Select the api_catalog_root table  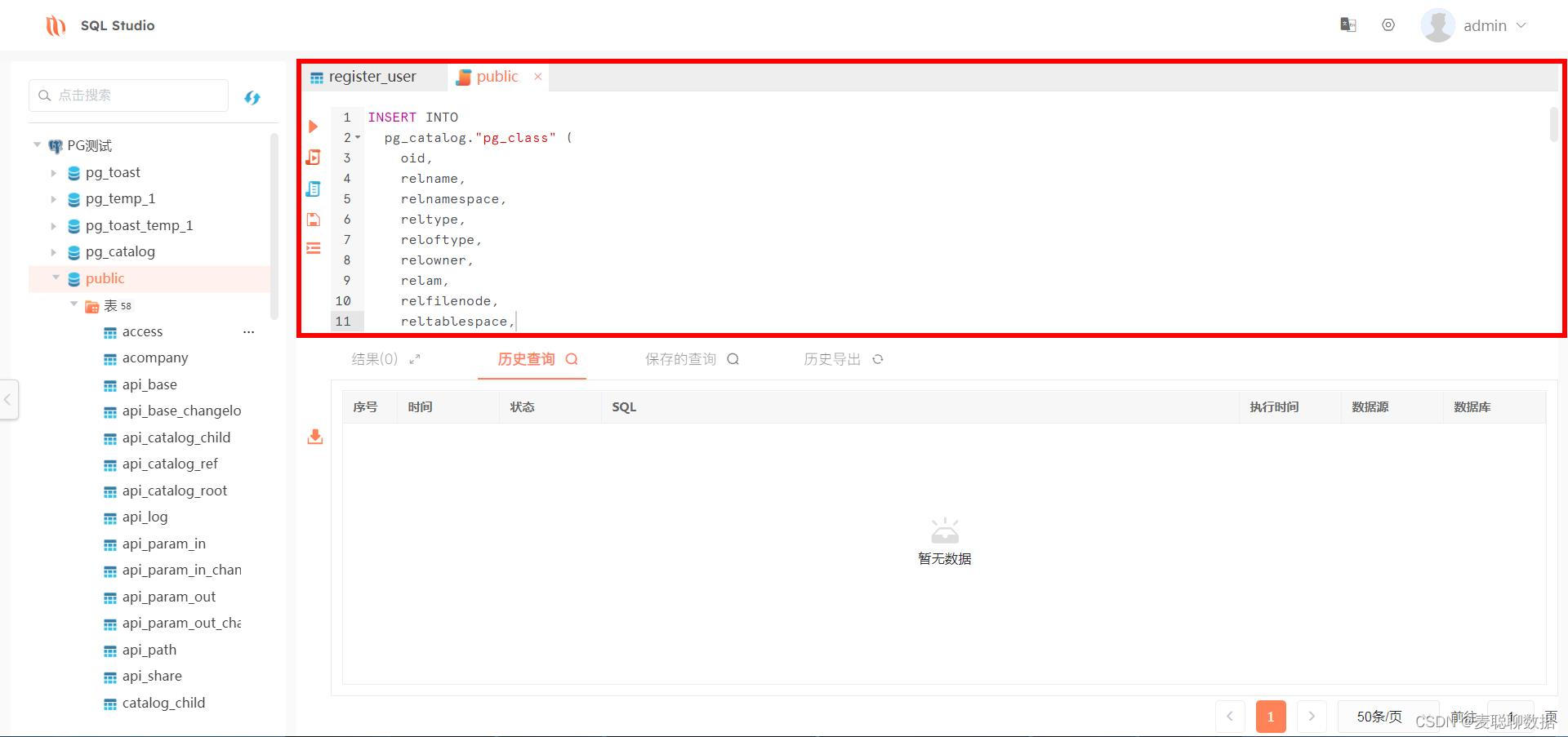point(175,491)
